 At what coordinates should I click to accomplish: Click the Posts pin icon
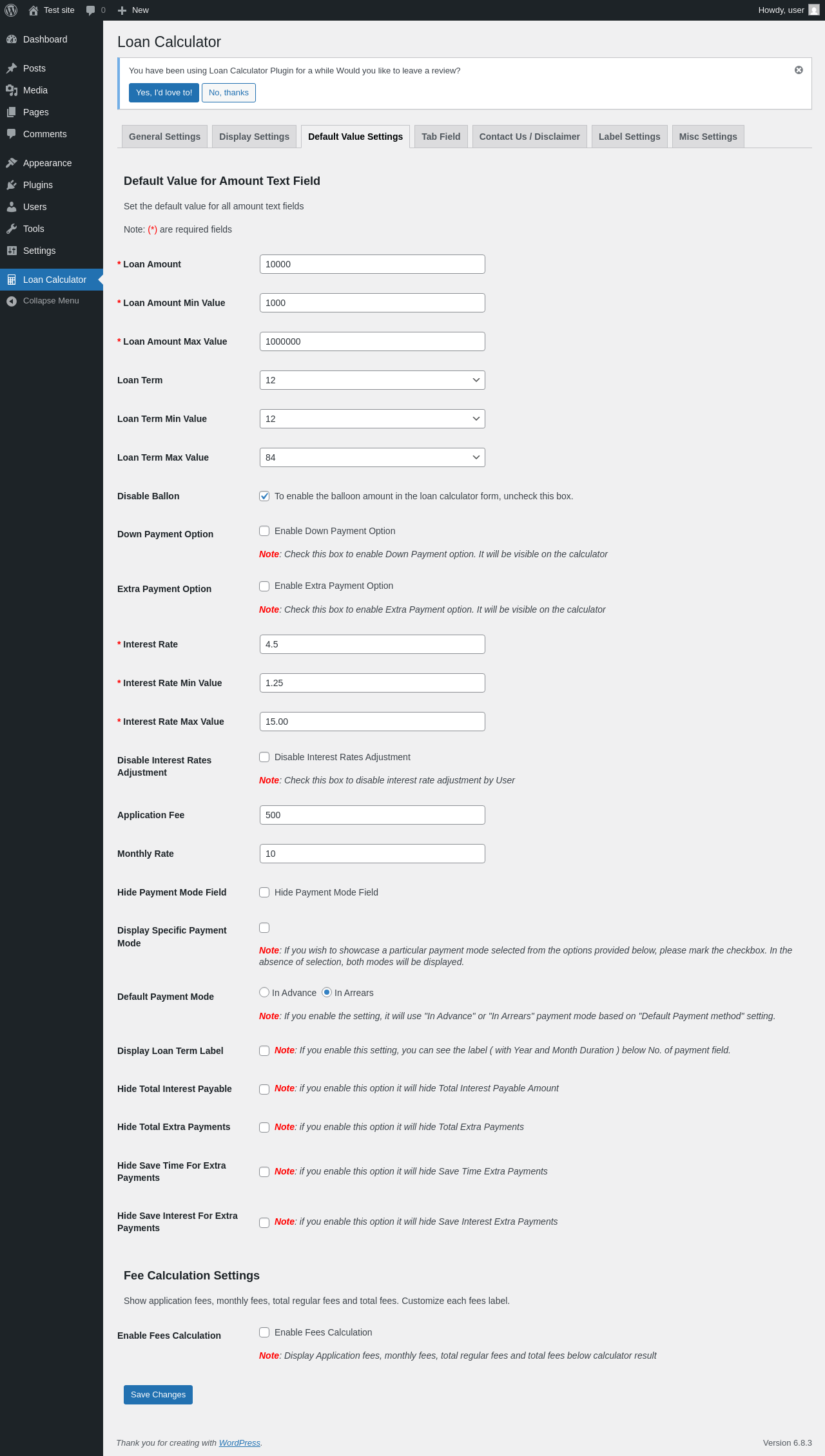12,68
